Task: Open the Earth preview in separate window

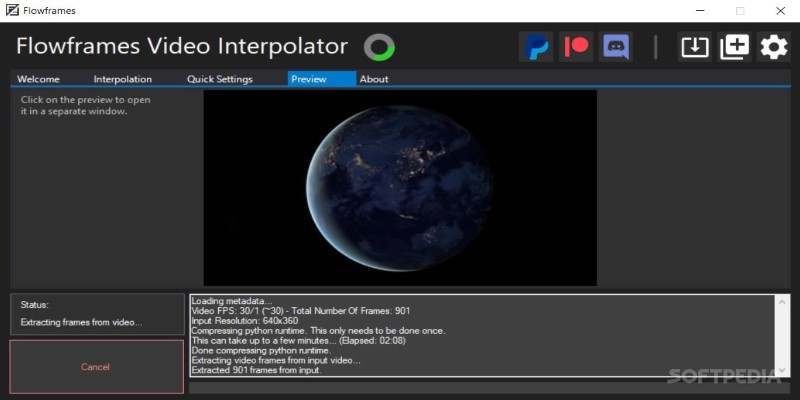Action: pyautogui.click(x=400, y=188)
